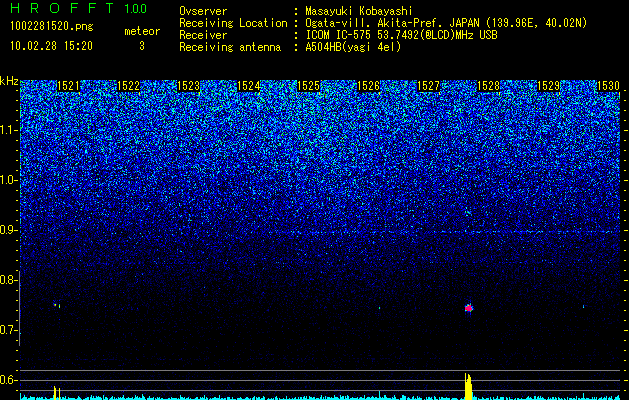Screen dimensions: 629x400
Task: Click the kHz axis unit label
Action: click(x=9, y=81)
